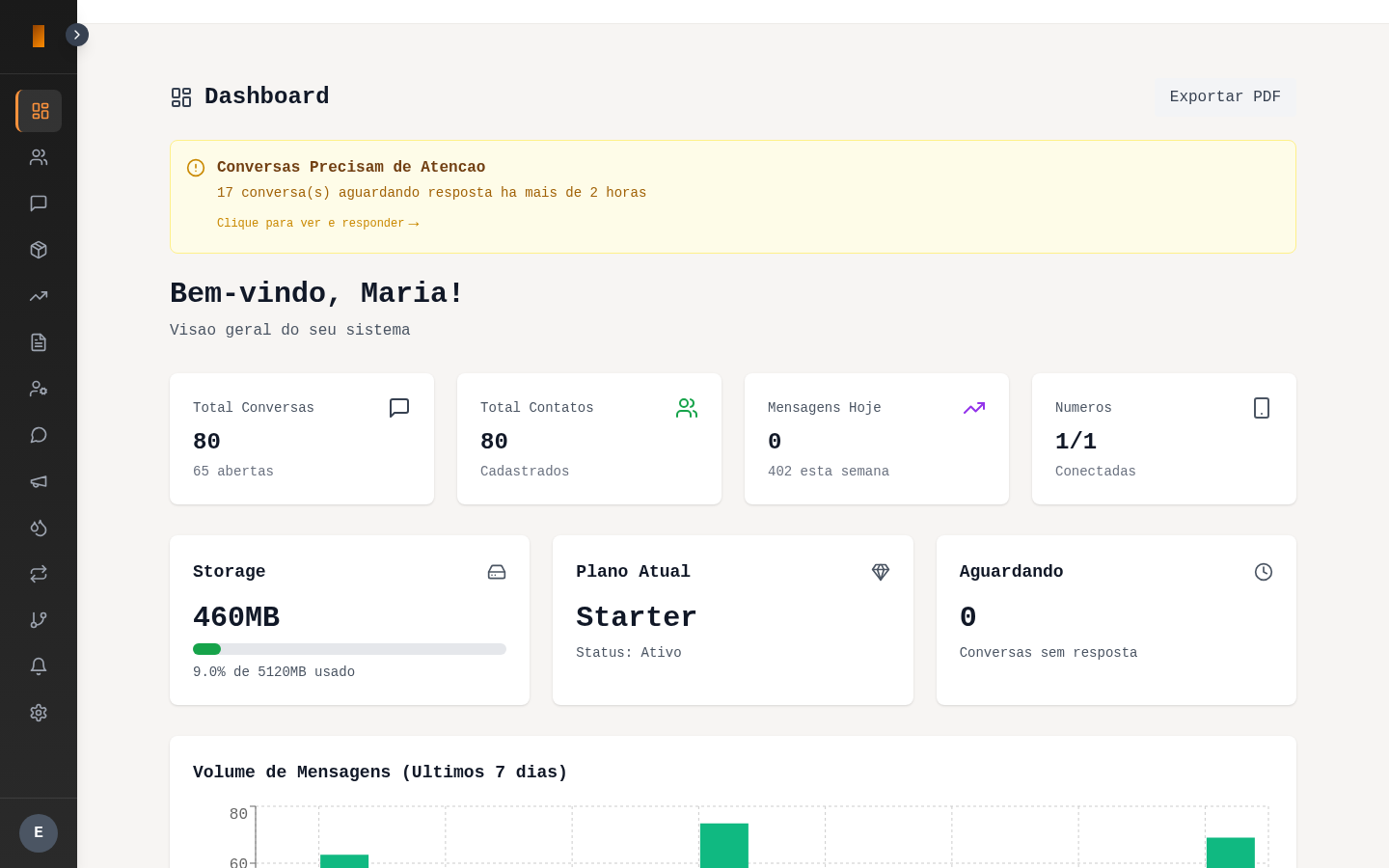Click the clock icon on Aguardando card
This screenshot has width=1389, height=868.
[1264, 572]
